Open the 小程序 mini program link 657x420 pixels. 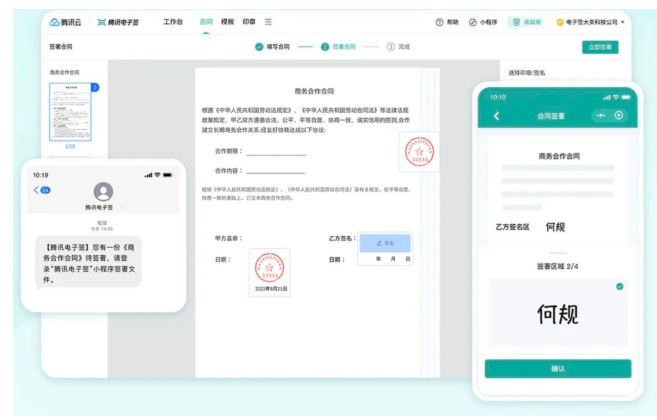(x=483, y=22)
